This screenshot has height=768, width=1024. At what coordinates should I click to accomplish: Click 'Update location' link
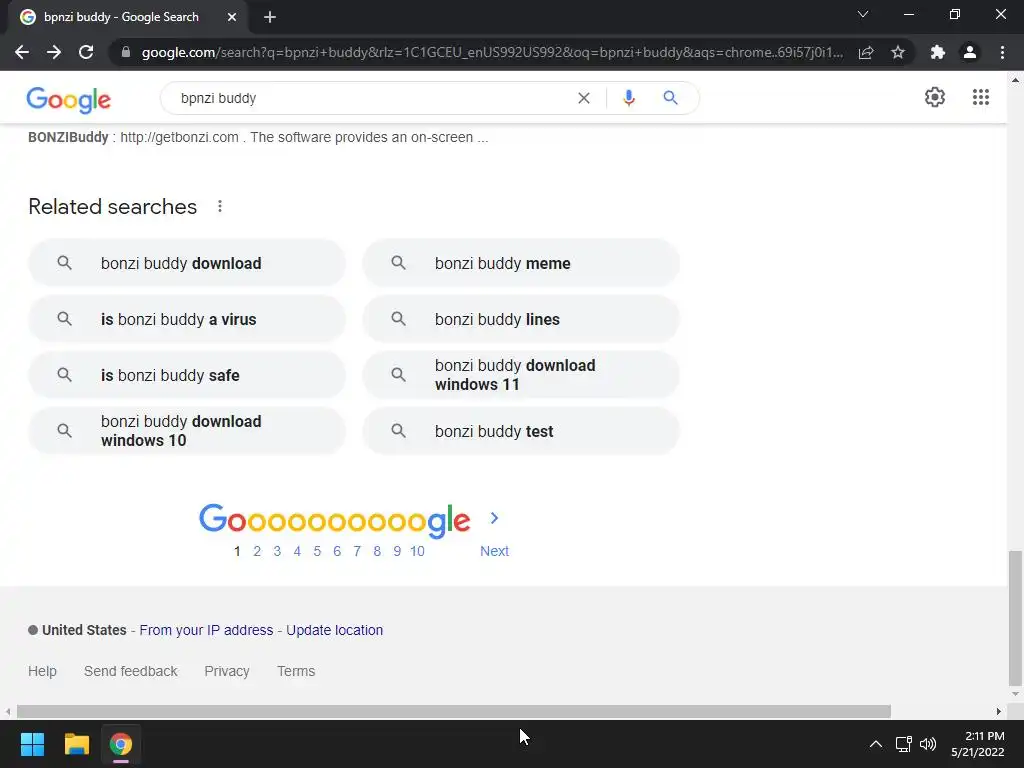[x=334, y=630]
